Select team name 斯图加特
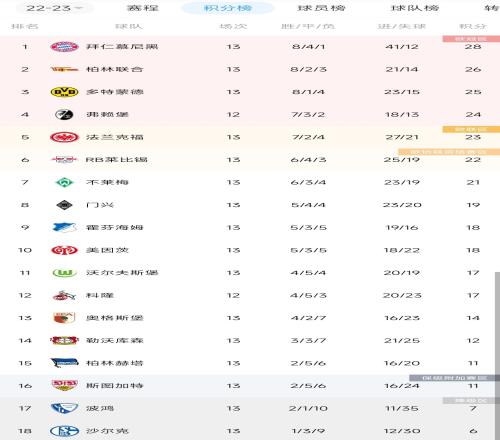500x440 pixels. tap(115, 386)
